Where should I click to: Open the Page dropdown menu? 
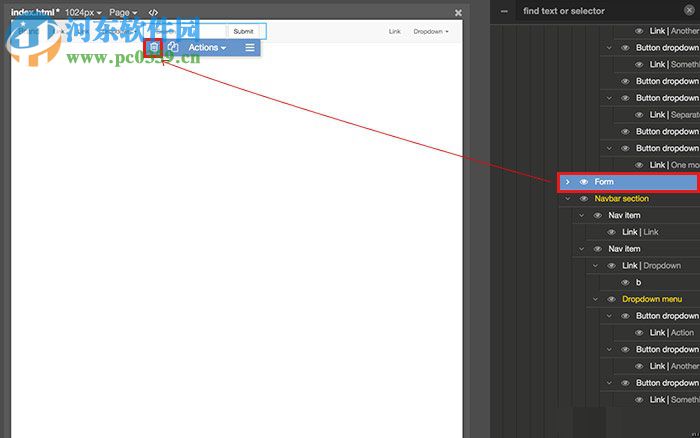pyautogui.click(x=123, y=13)
